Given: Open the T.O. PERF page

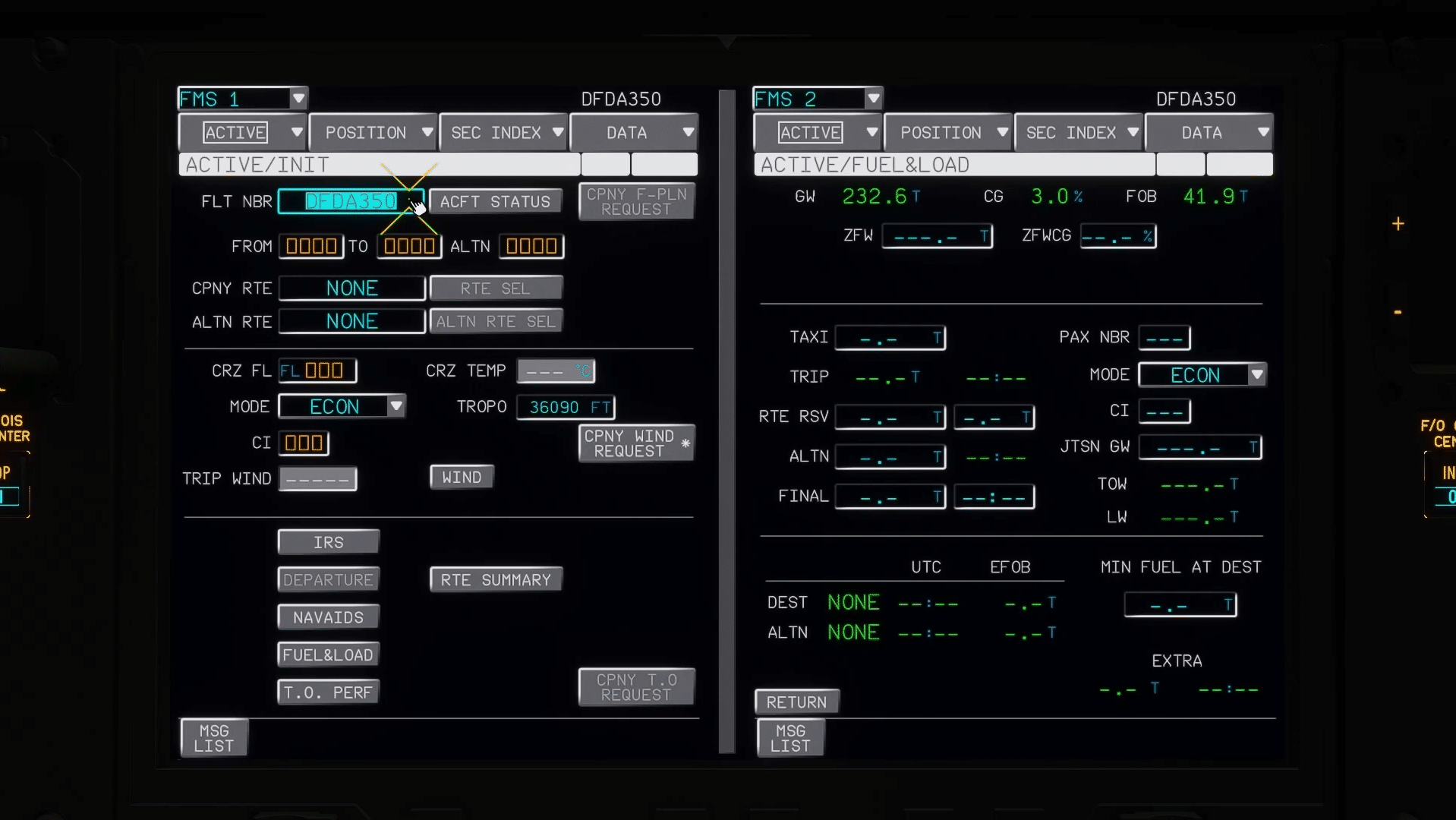Looking at the screenshot, I should click(x=328, y=692).
